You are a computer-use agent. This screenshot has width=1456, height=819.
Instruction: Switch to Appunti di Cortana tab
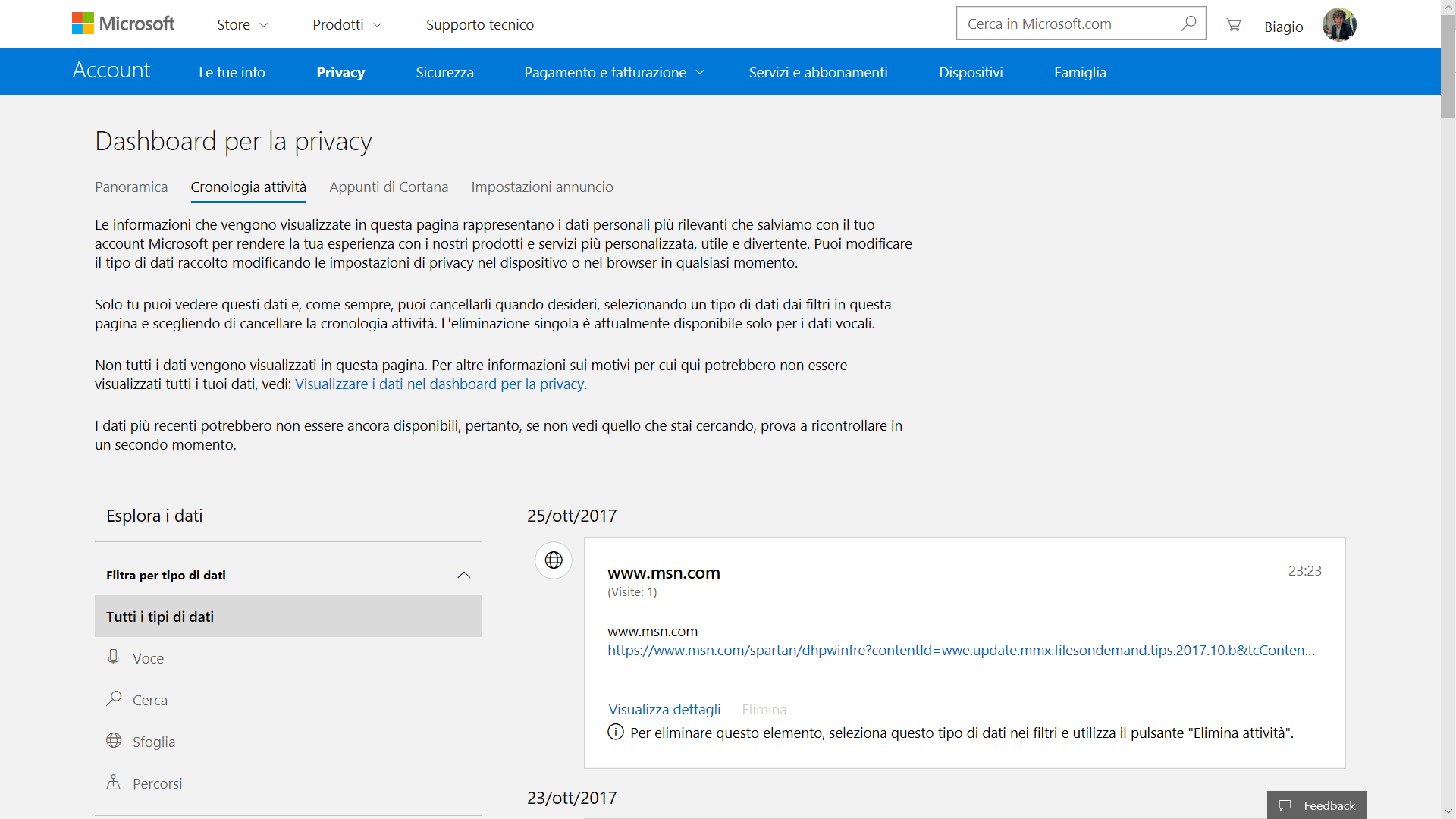pyautogui.click(x=388, y=187)
